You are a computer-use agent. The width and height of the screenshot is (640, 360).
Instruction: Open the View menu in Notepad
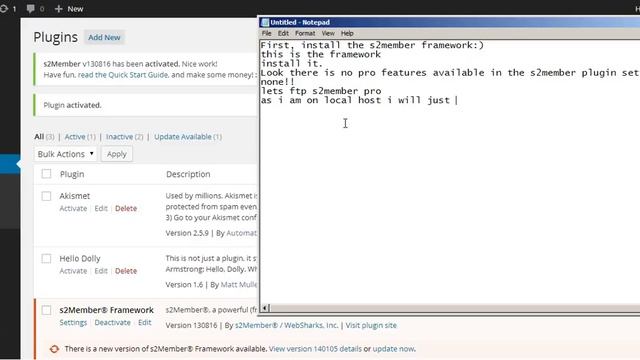tap(328, 33)
